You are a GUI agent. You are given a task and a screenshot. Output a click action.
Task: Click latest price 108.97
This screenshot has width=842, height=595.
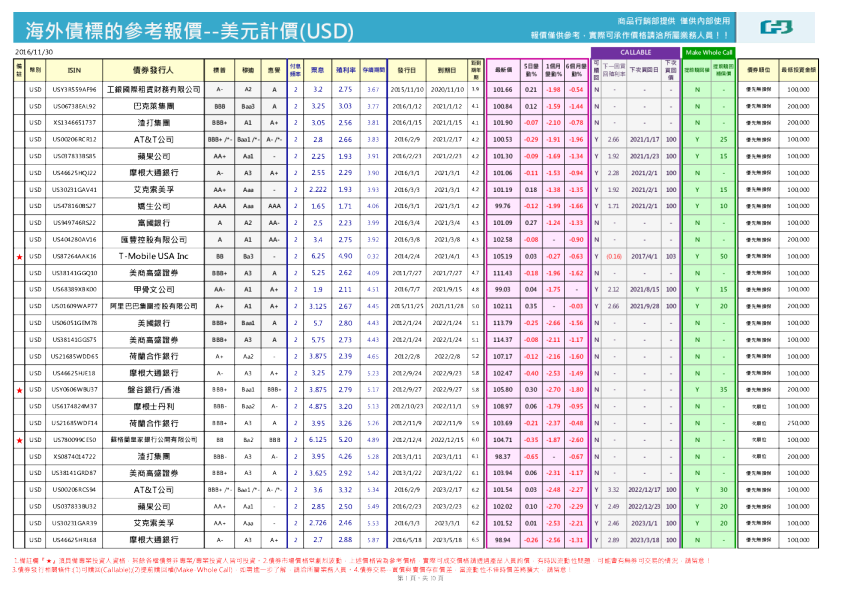tap(503, 407)
